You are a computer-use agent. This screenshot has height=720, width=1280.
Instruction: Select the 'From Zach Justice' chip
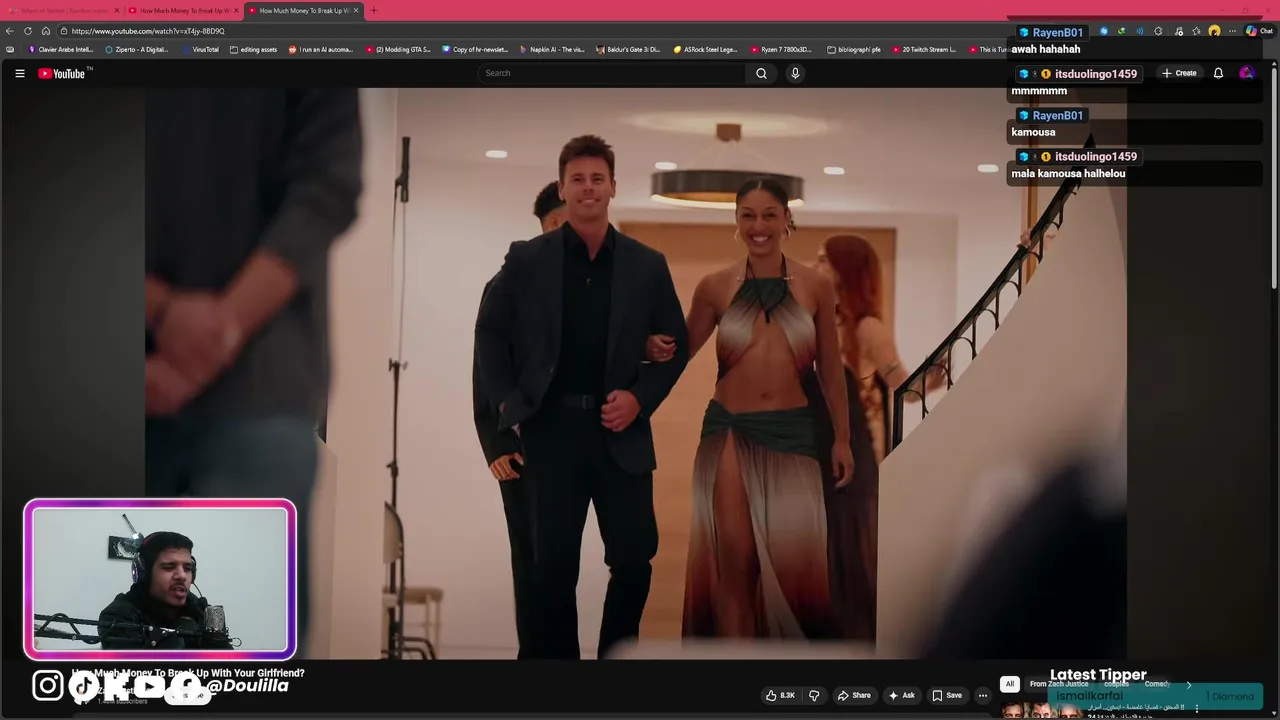[x=1058, y=684]
